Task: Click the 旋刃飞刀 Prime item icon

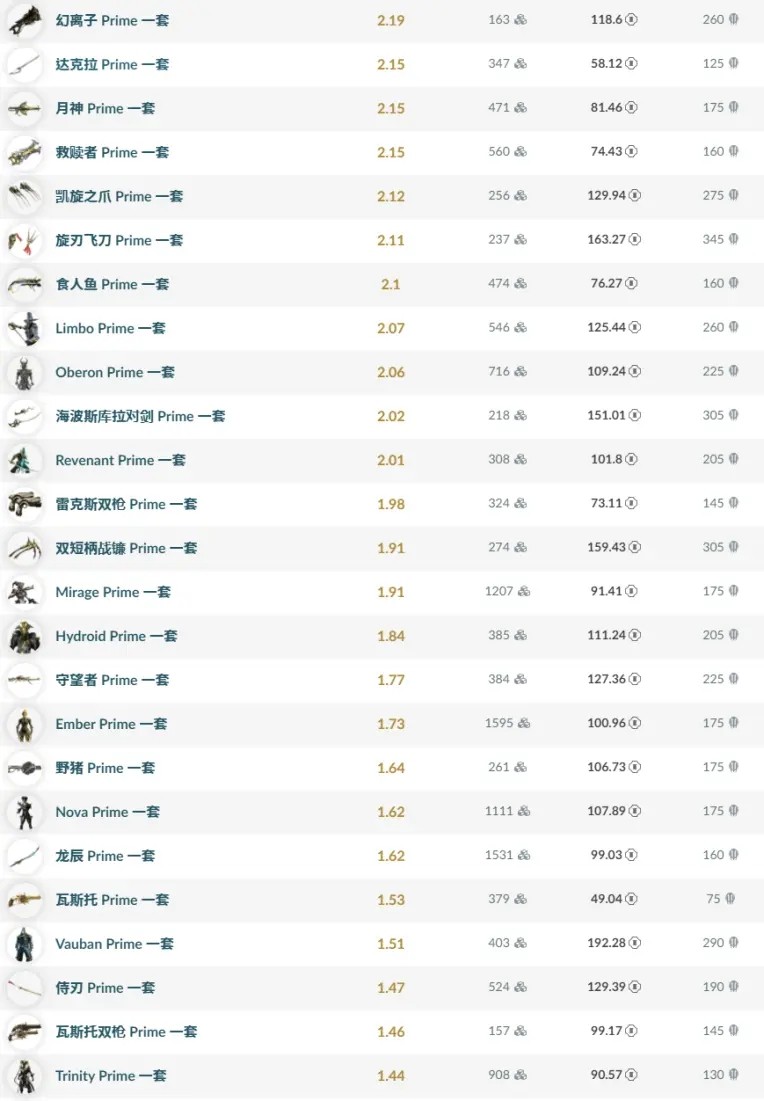Action: (24, 240)
